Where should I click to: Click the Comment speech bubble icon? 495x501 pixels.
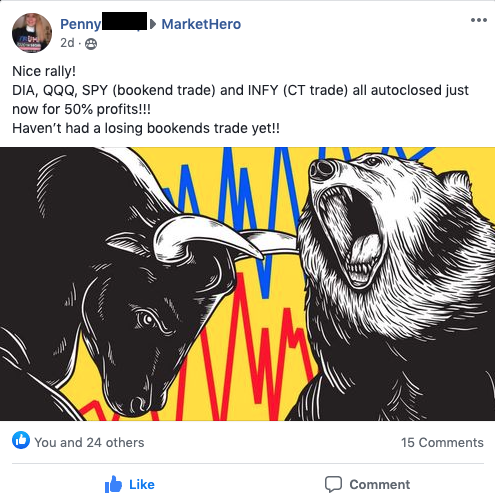(x=333, y=484)
